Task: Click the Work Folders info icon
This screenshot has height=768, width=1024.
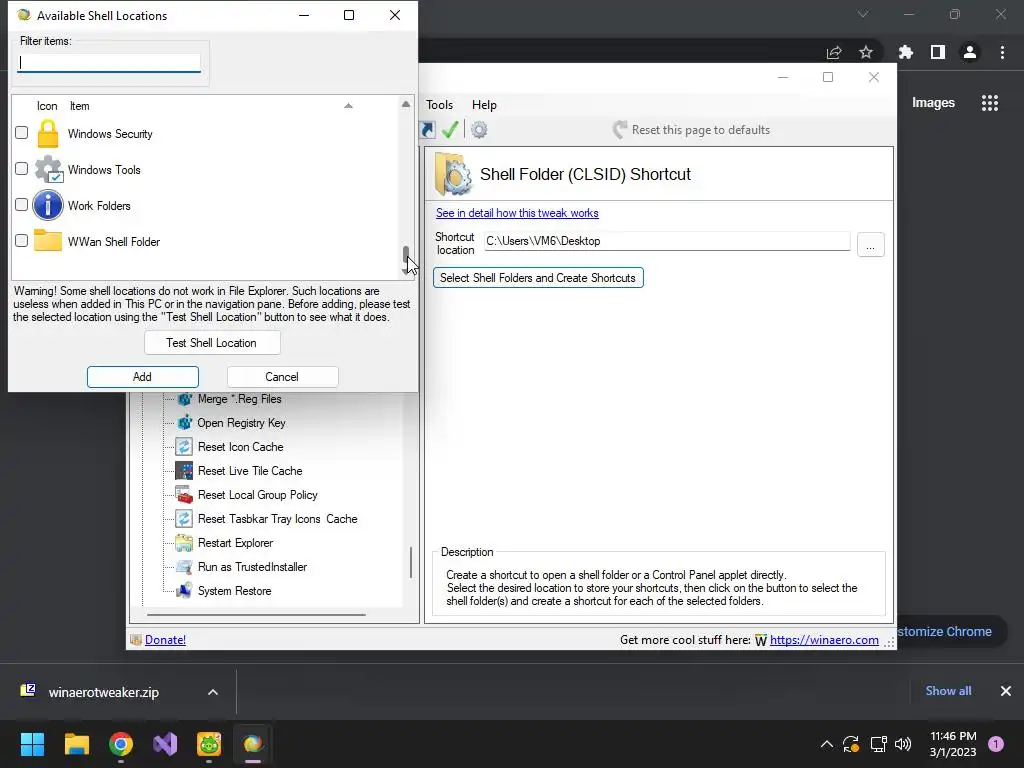Action: [x=48, y=205]
